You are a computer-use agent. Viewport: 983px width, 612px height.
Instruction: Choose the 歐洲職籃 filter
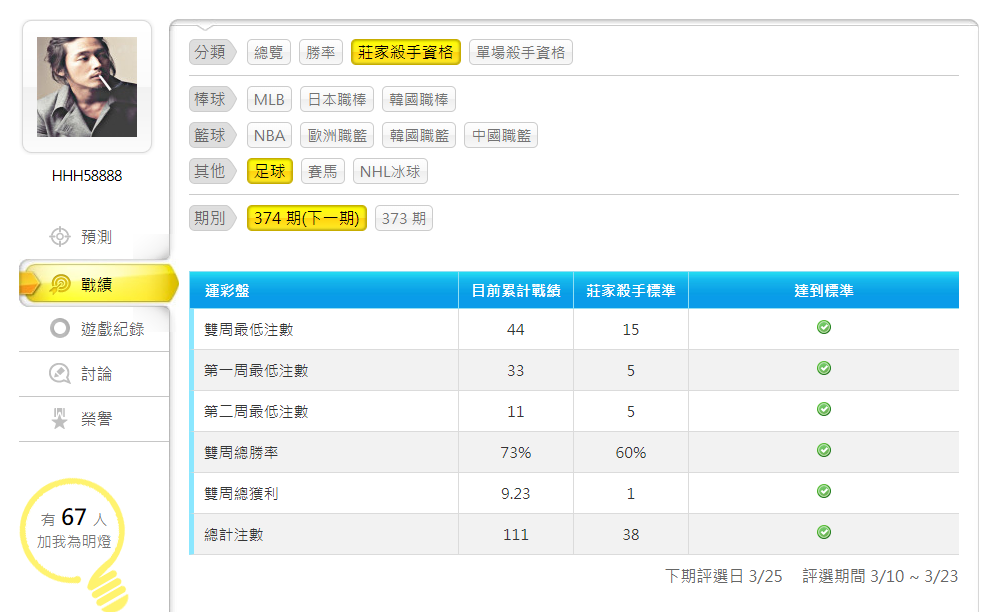point(337,135)
